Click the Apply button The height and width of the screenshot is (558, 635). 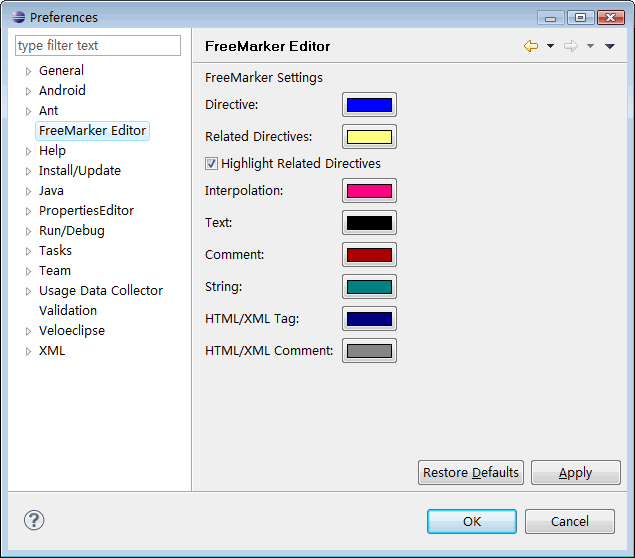tap(575, 472)
